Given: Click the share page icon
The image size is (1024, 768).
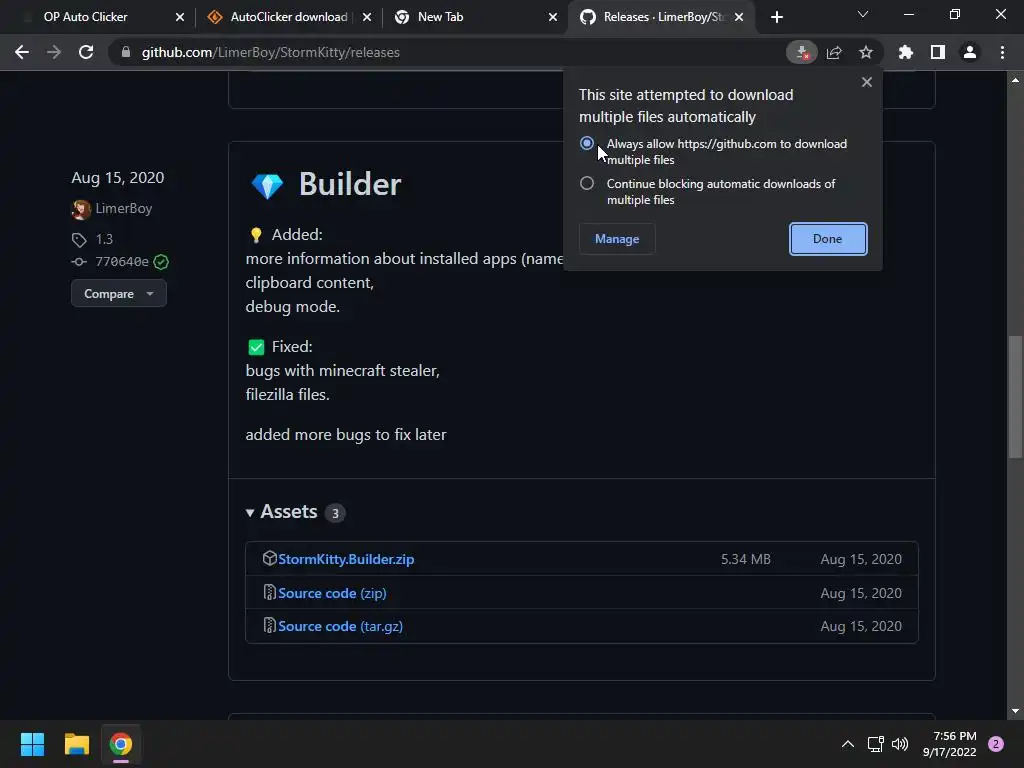Looking at the screenshot, I should pyautogui.click(x=834, y=52).
